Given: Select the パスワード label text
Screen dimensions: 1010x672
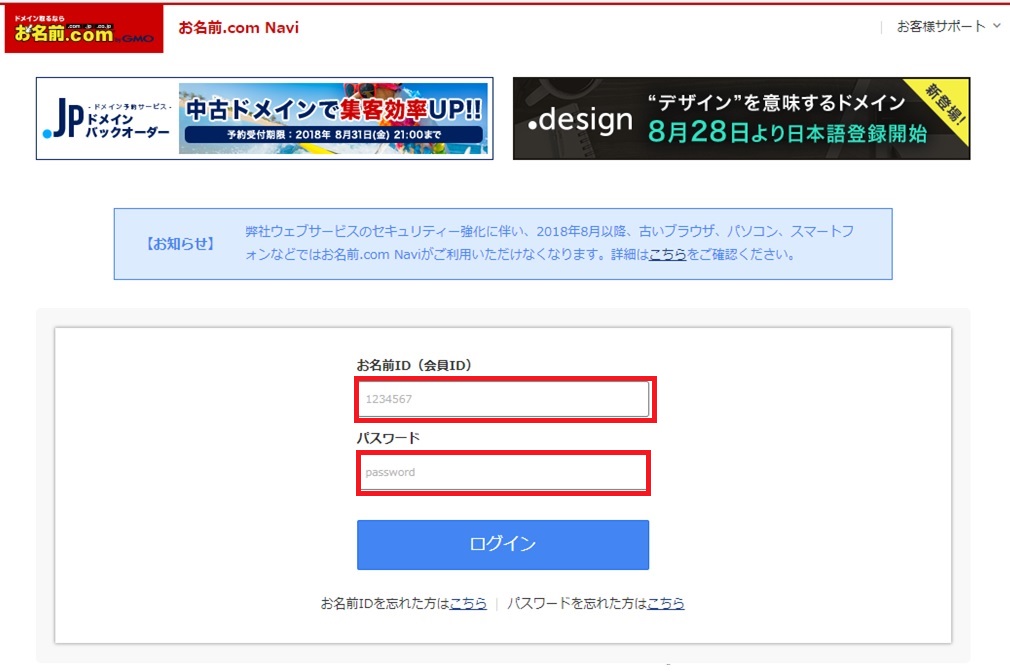Looking at the screenshot, I should tap(388, 438).
